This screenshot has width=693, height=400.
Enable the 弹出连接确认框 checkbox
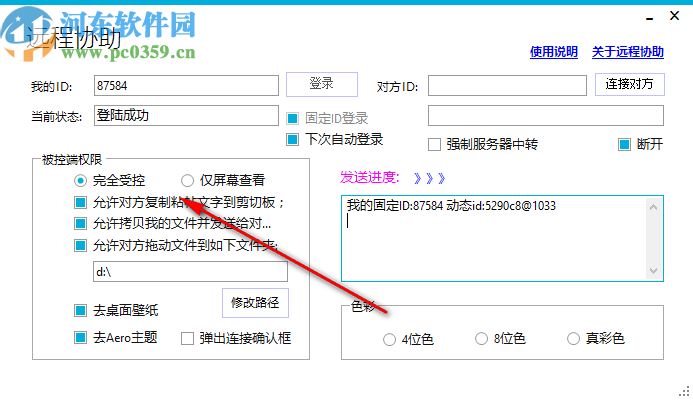coord(187,339)
